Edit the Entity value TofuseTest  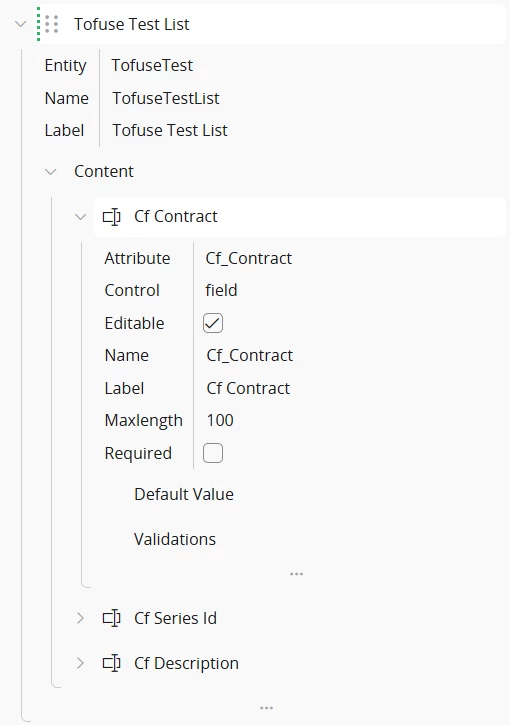coord(152,65)
